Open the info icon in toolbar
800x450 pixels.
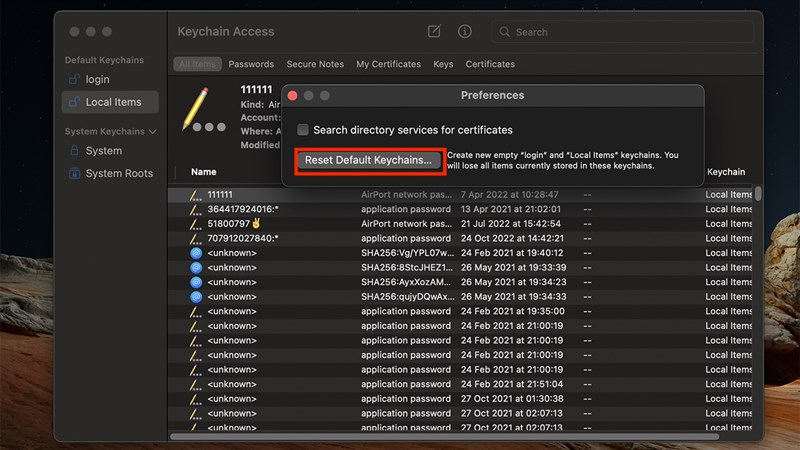[465, 32]
